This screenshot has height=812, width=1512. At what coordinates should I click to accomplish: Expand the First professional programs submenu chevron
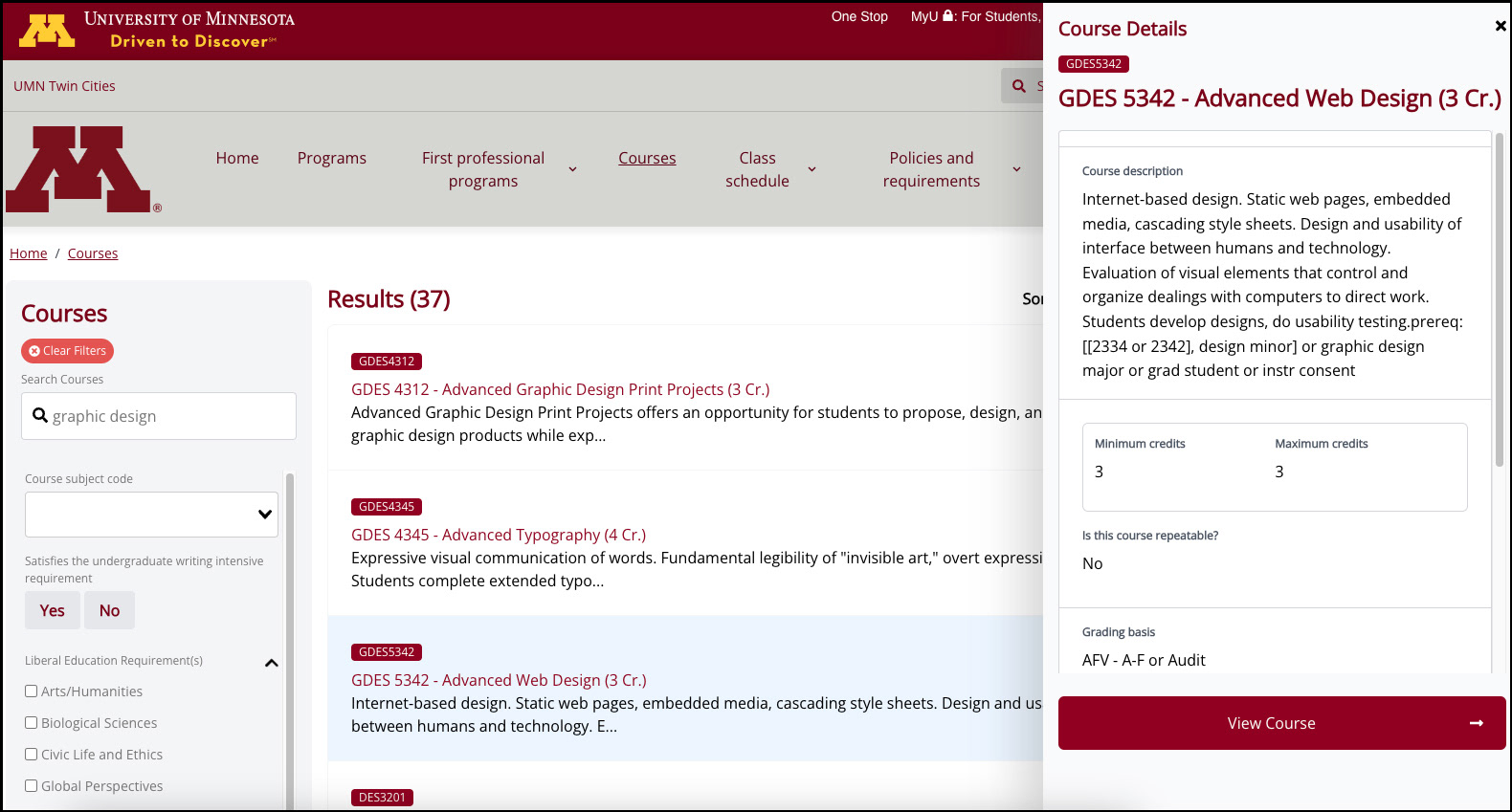pyautogui.click(x=573, y=169)
